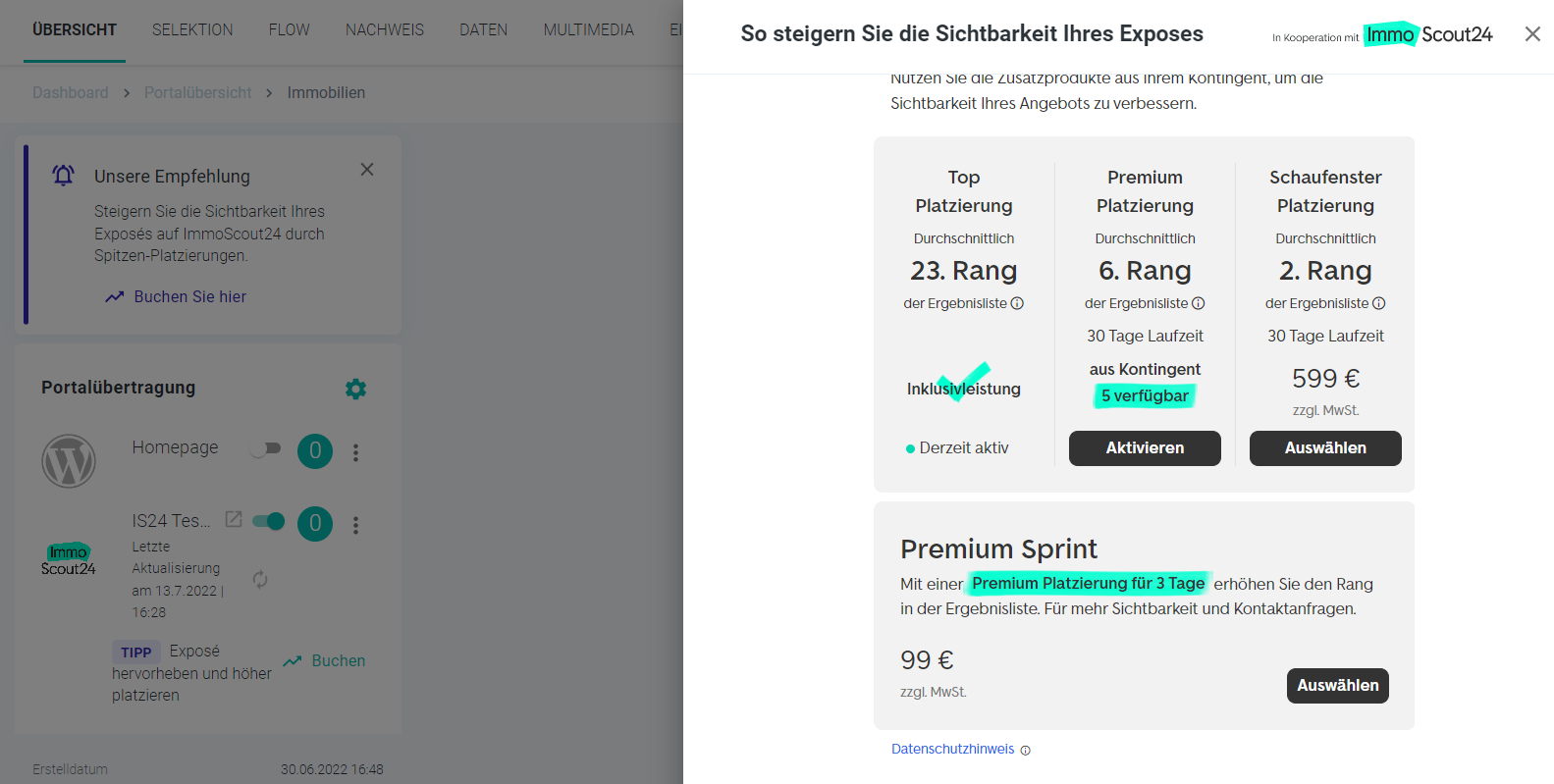Image resolution: width=1554 pixels, height=784 pixels.
Task: Open external link icon next to IS24 Test
Action: point(234,519)
